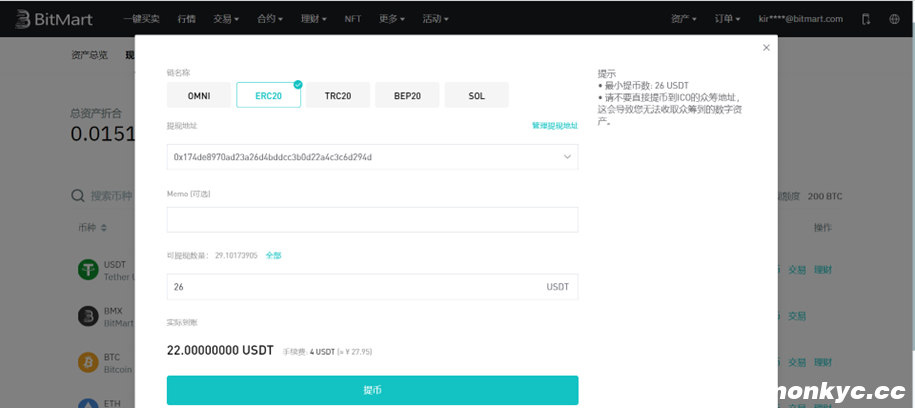The width and height of the screenshot is (915, 408).
Task: Click the teal 提币 submit button
Action: tap(372, 390)
